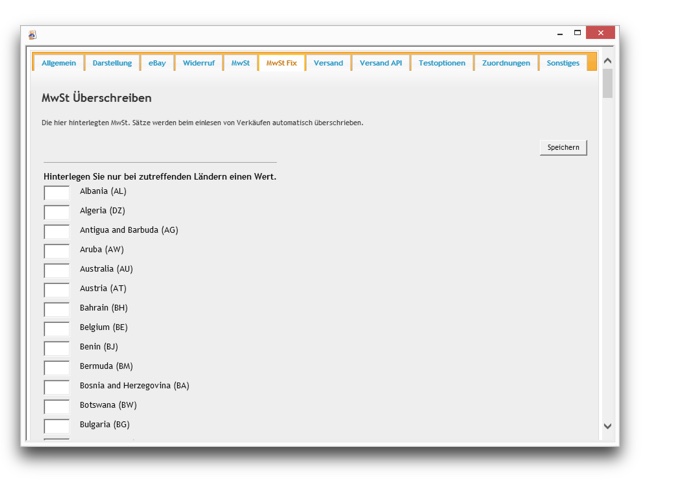Click the Bermuda (BM) label
The height and width of the screenshot is (489, 686).
coord(106,366)
